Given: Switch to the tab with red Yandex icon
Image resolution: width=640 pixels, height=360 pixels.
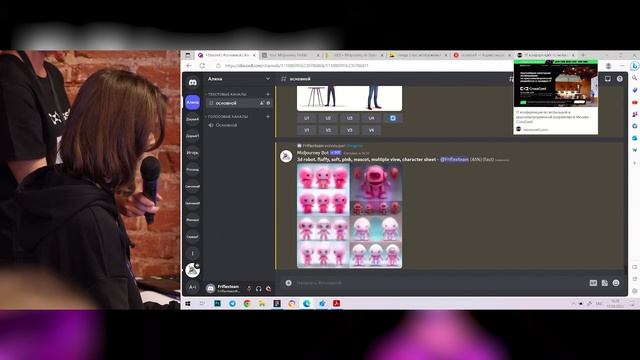Looking at the screenshot, I should tap(483, 55).
